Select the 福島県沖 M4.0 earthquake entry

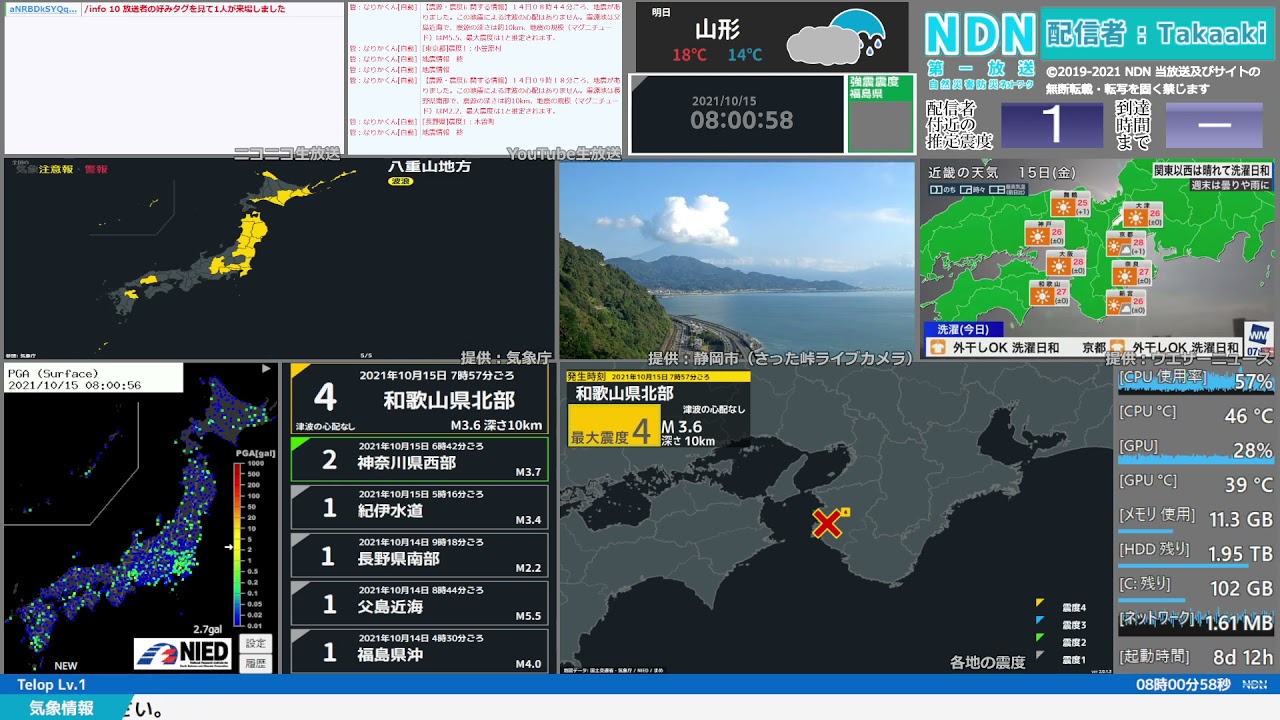tap(419, 653)
